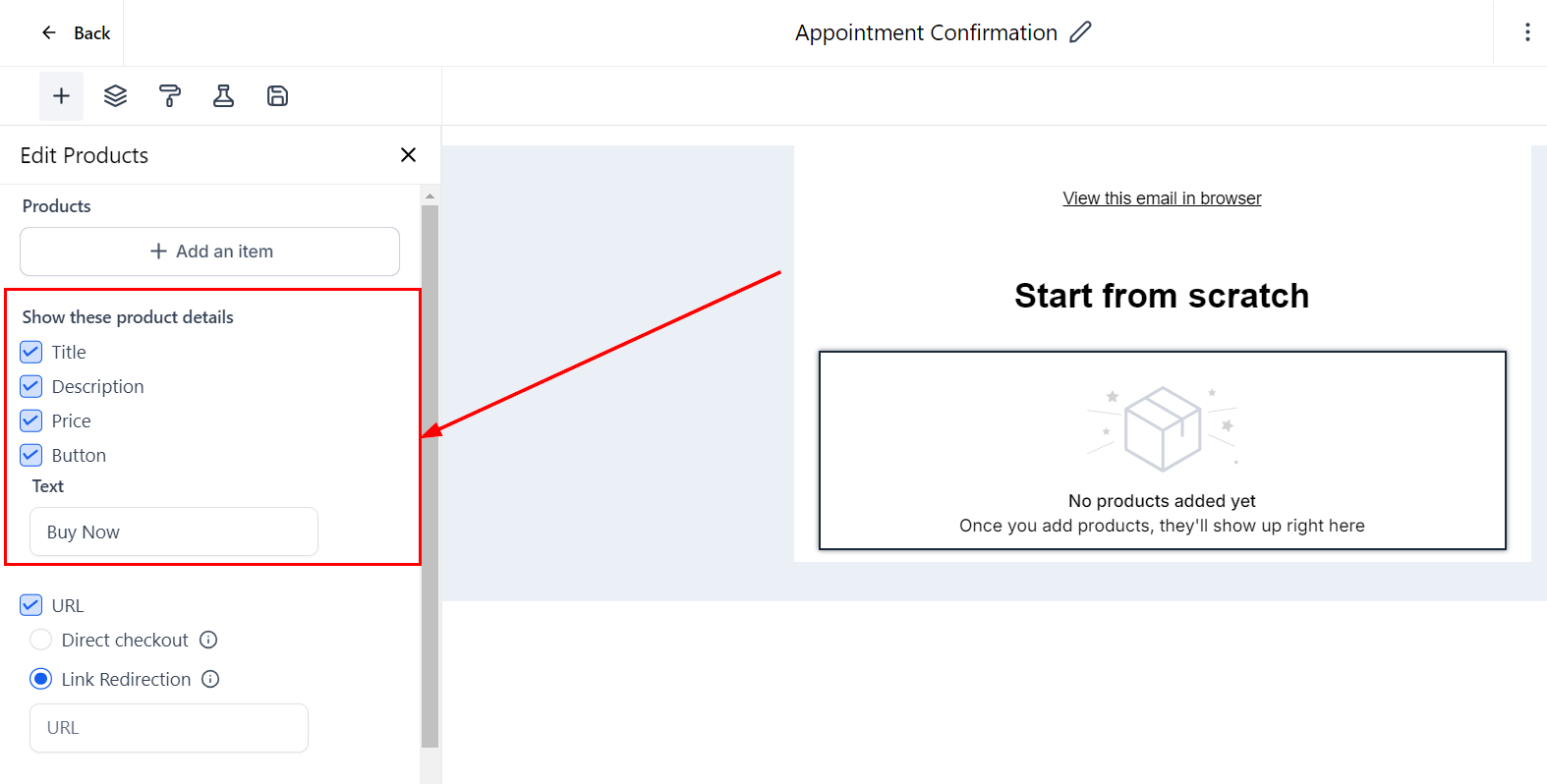
Task: Edit template name with pencil icon
Action: 1080,32
